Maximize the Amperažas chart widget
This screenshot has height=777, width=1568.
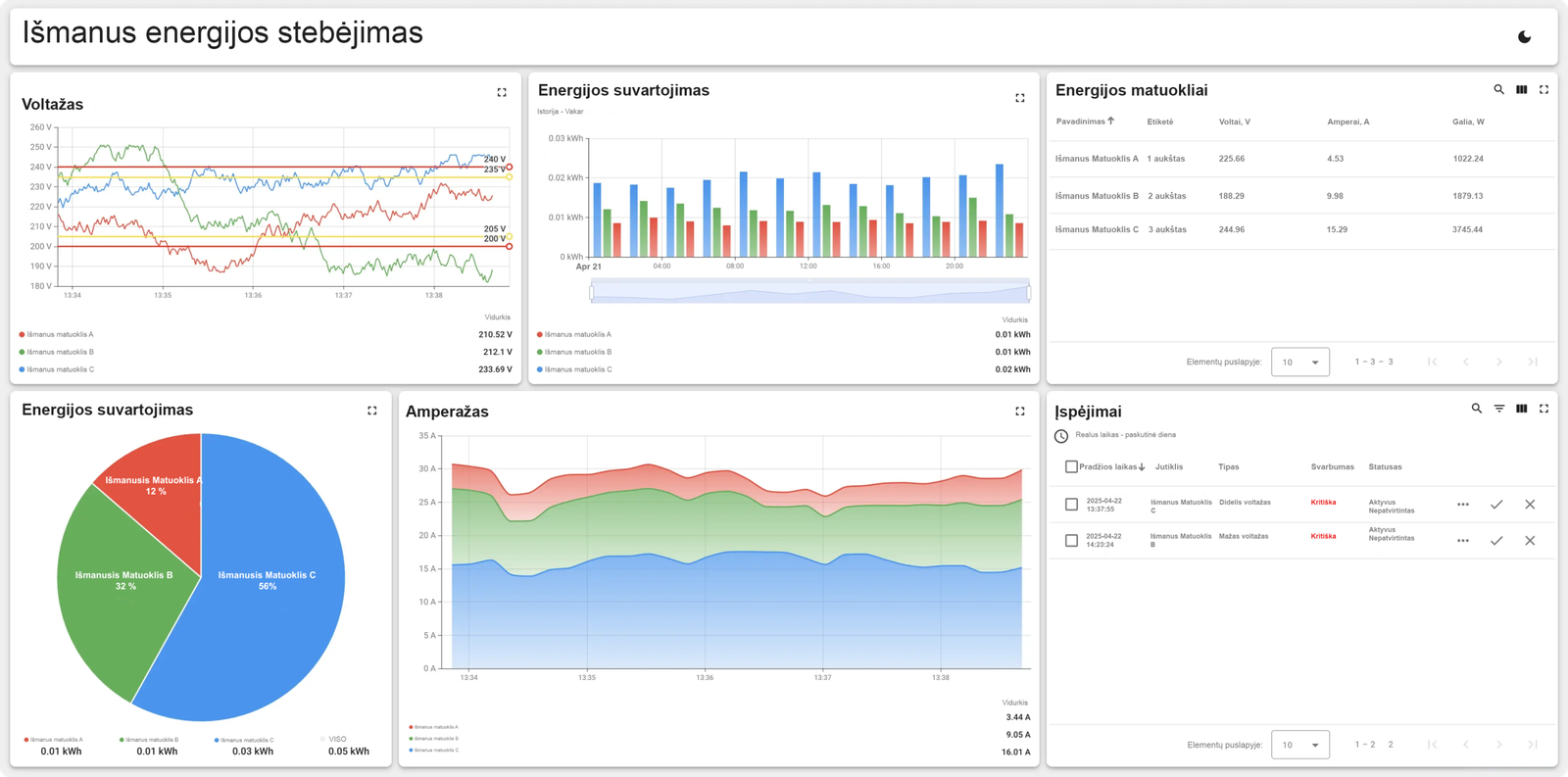pos(1019,412)
